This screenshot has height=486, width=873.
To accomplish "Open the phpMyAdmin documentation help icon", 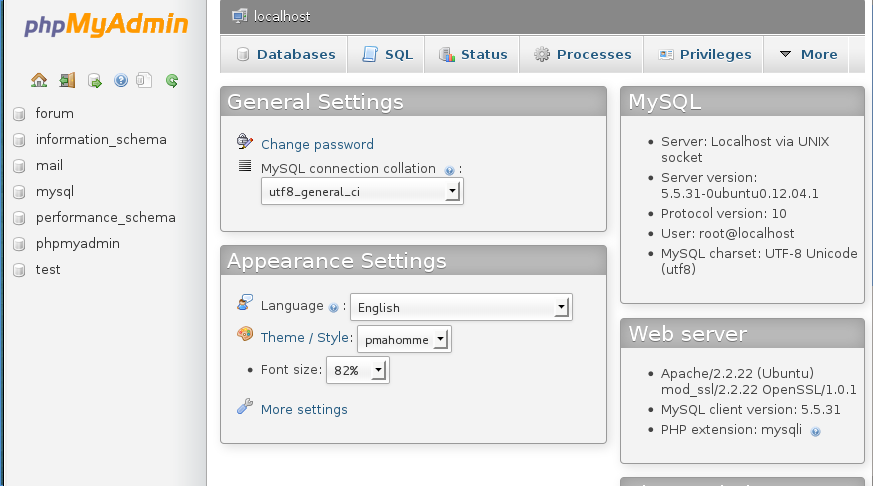I will coord(121,81).
